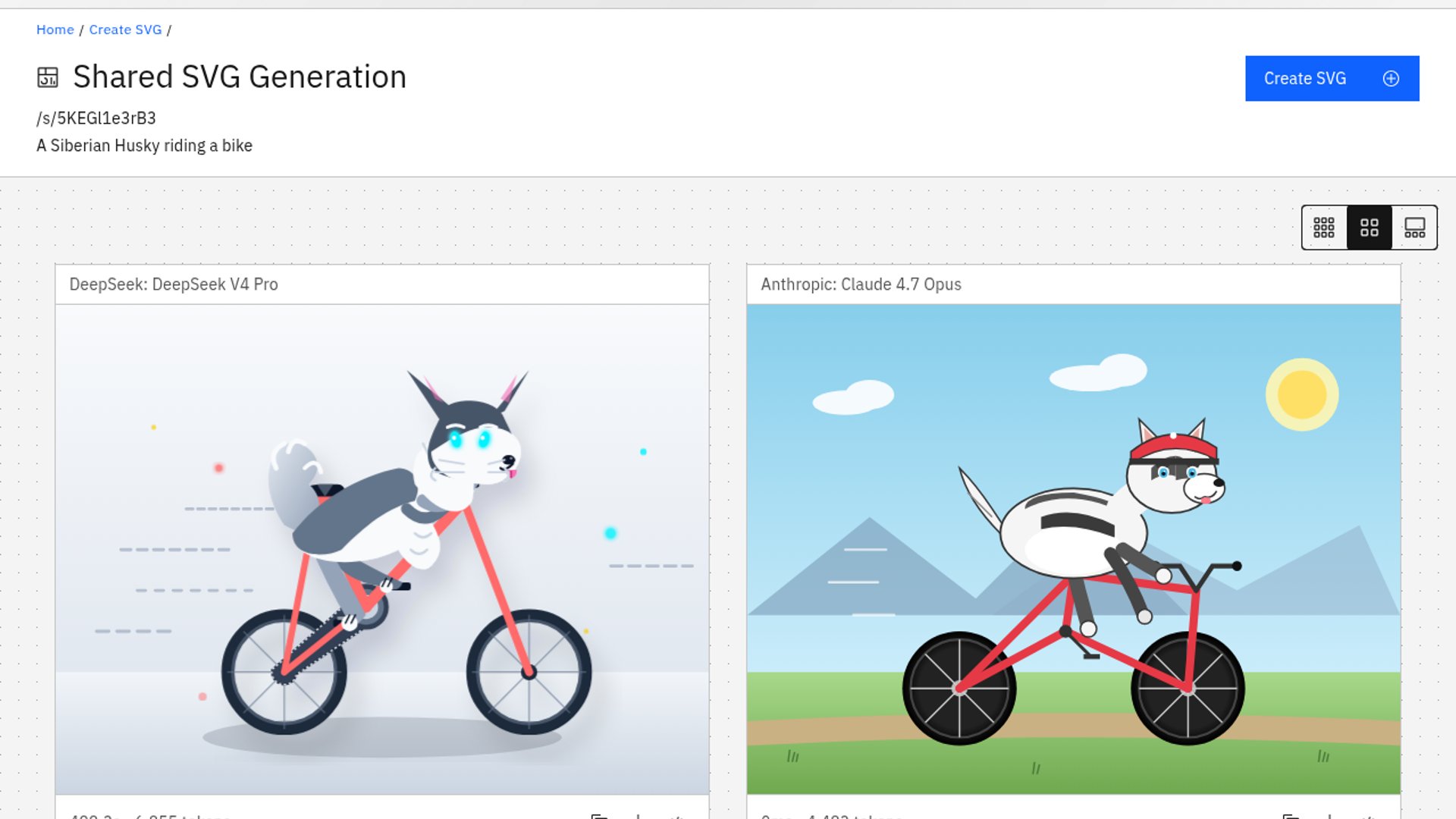The width and height of the screenshot is (1456, 819).
Task: Click the blue Create SVG button
Action: 1332,78
